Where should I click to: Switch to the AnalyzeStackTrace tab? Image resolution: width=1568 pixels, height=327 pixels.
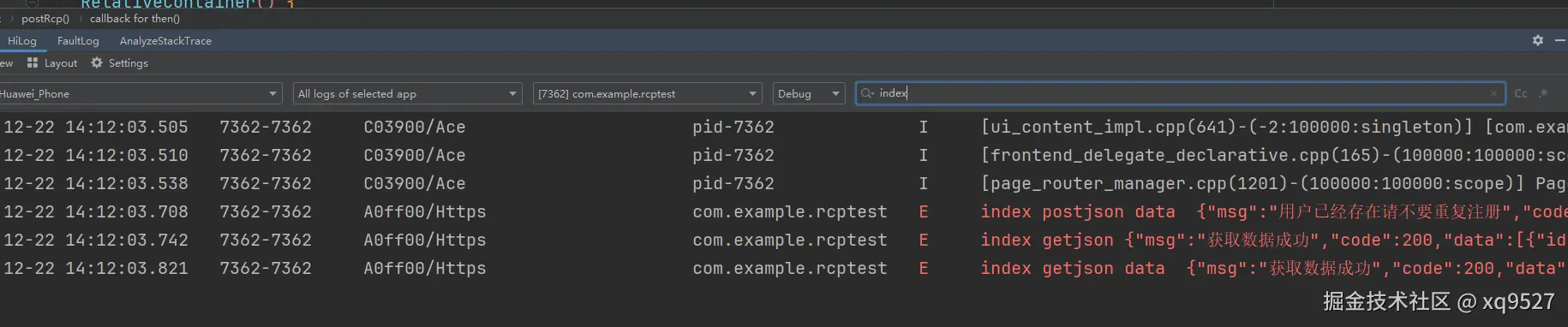[165, 40]
